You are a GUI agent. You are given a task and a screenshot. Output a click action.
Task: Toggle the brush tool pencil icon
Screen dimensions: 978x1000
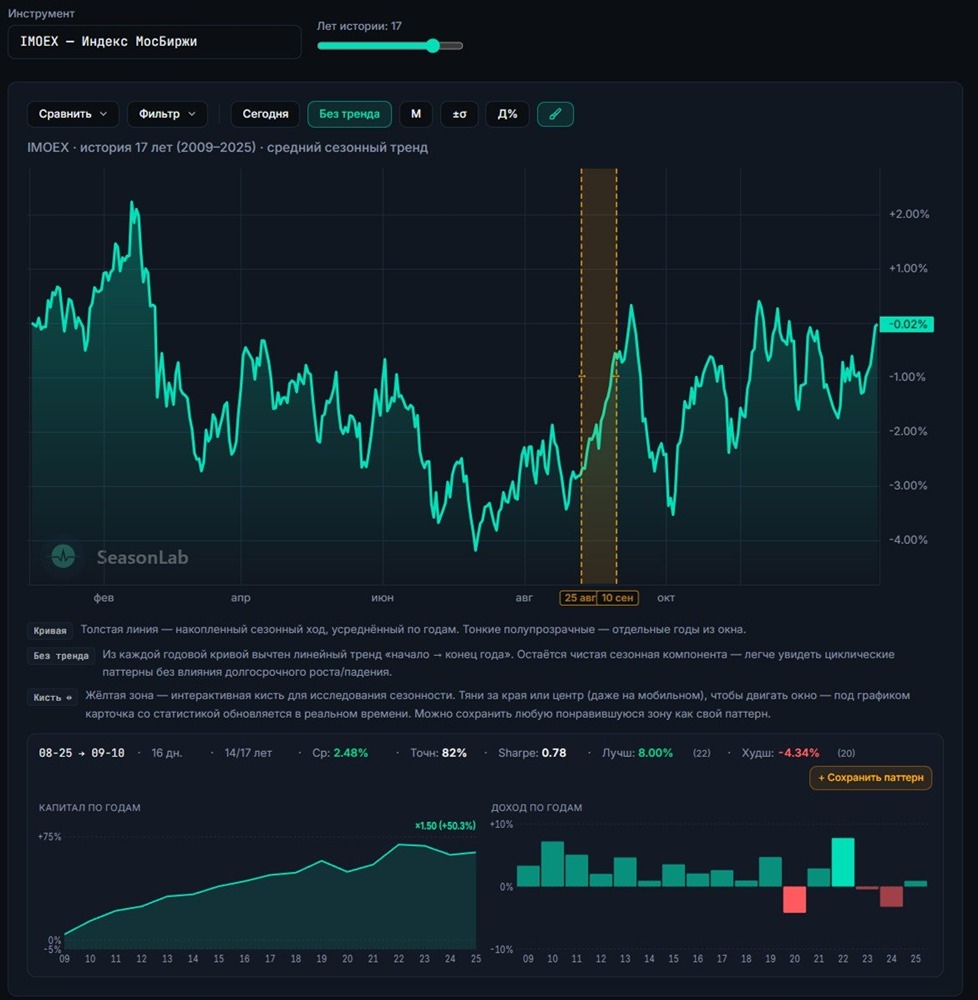(555, 114)
